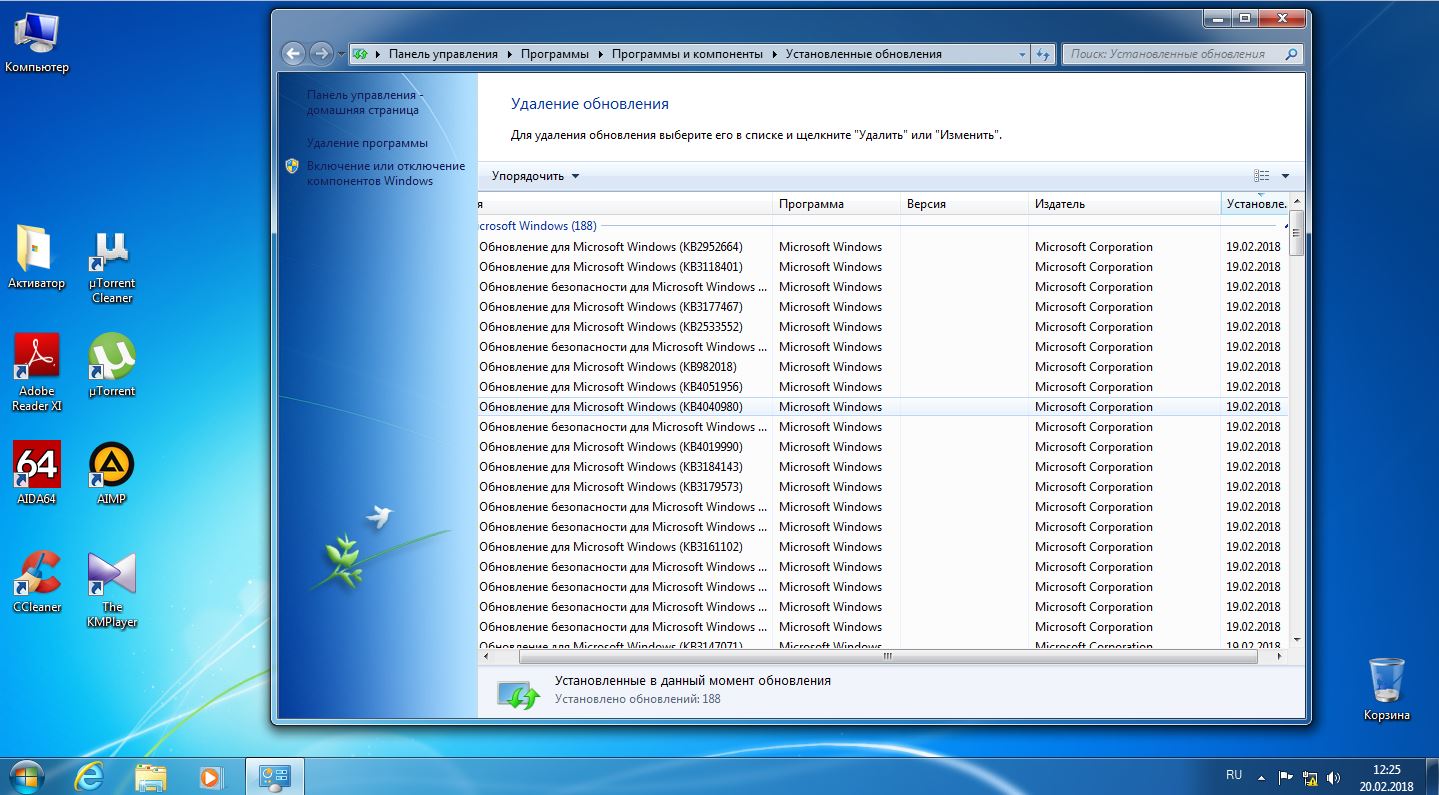This screenshot has height=795, width=1439.
Task: Open the Windows Start menu orb
Action: 27,776
